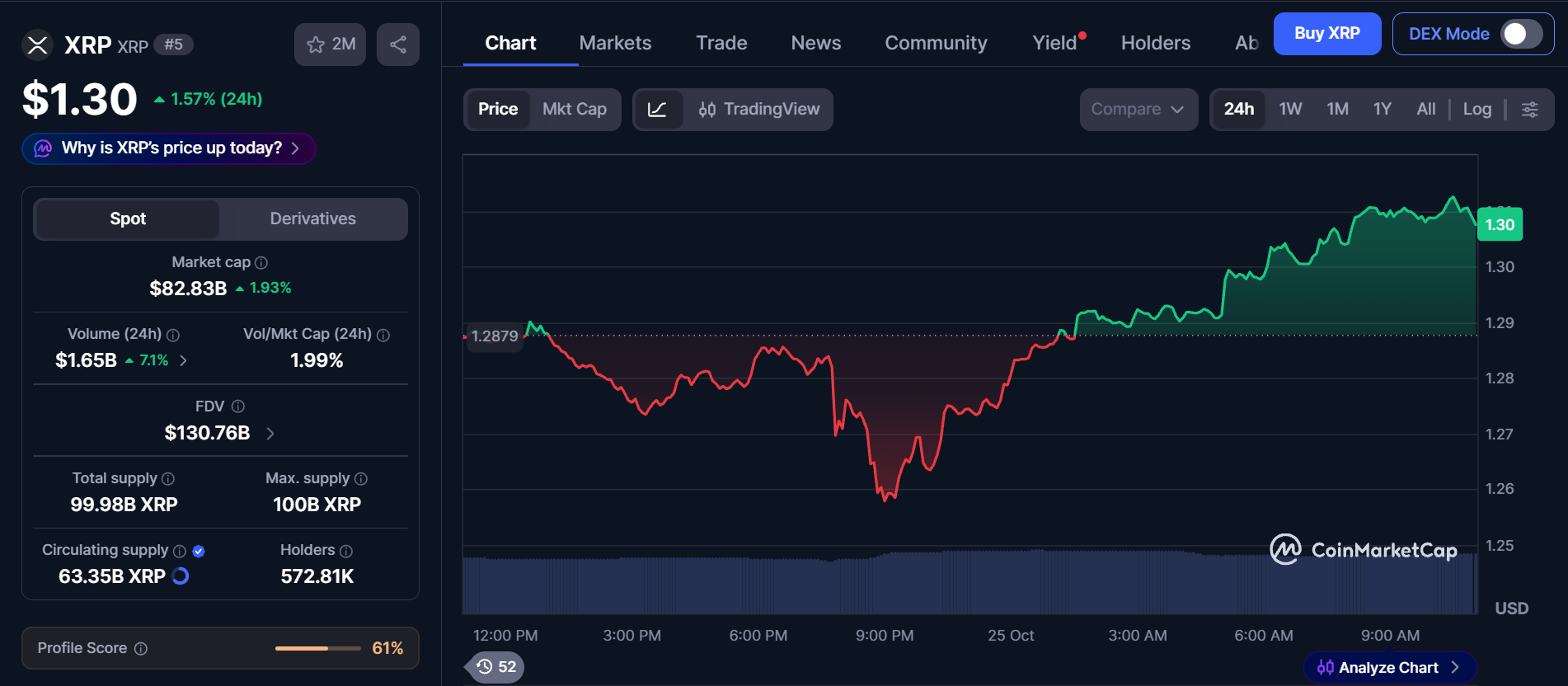Open the Markets tab
Viewport: 1568px width, 686px height.
(x=615, y=43)
